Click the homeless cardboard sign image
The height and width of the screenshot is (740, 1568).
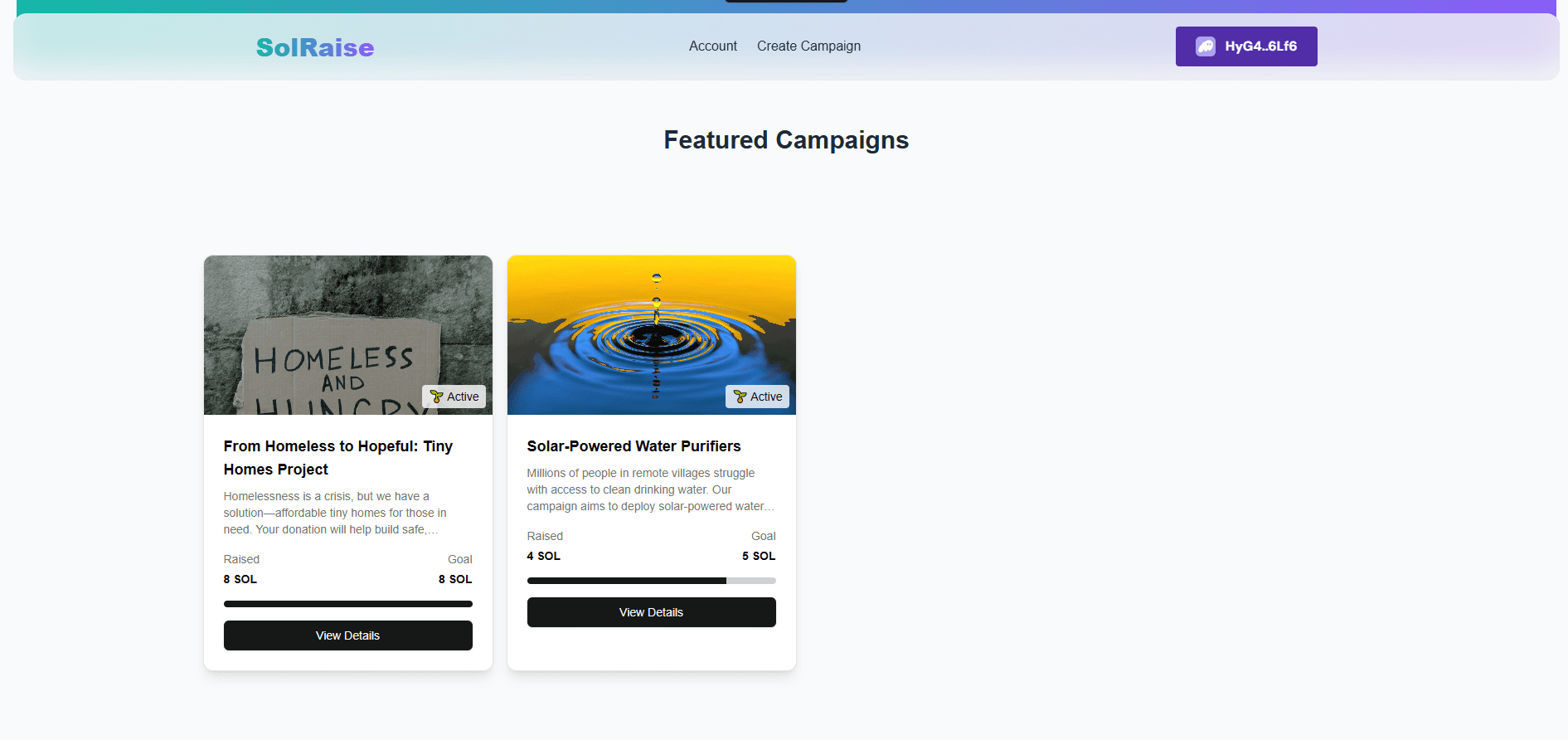pos(348,335)
